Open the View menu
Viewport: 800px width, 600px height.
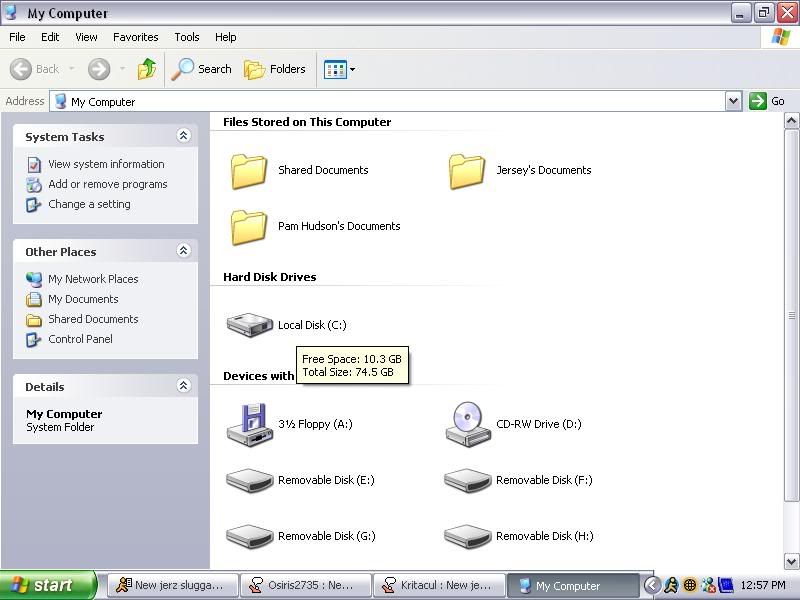click(x=86, y=37)
